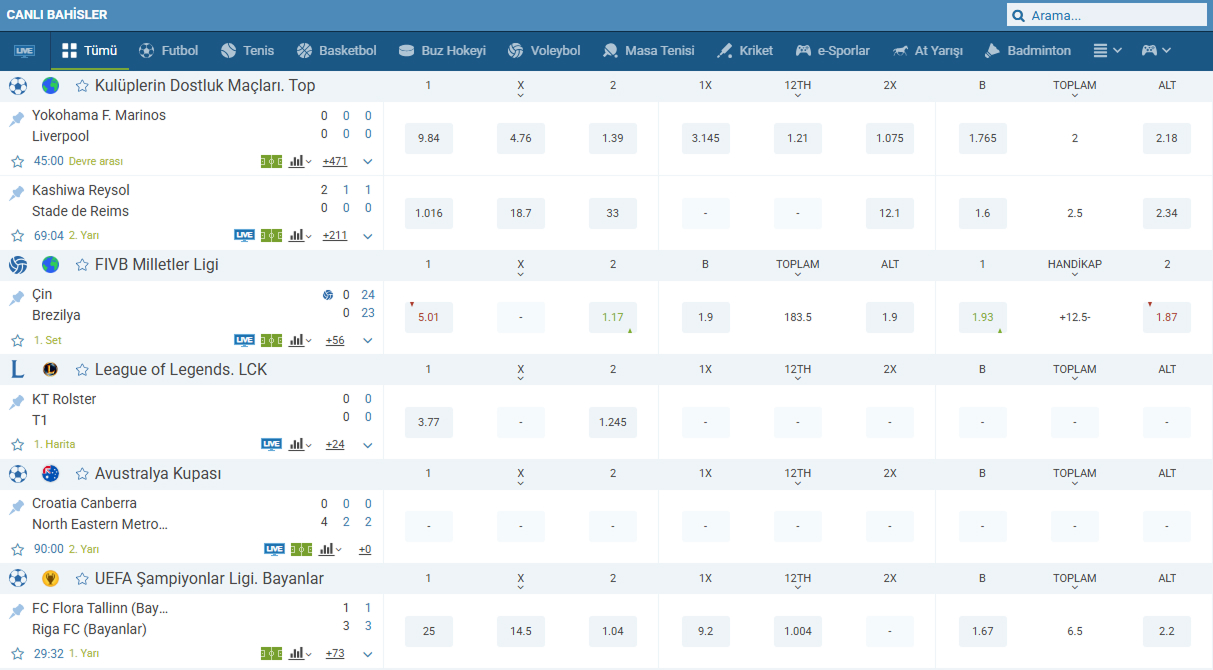Open live stream for Croatia Canberra match
The height and width of the screenshot is (670, 1213).
click(274, 549)
